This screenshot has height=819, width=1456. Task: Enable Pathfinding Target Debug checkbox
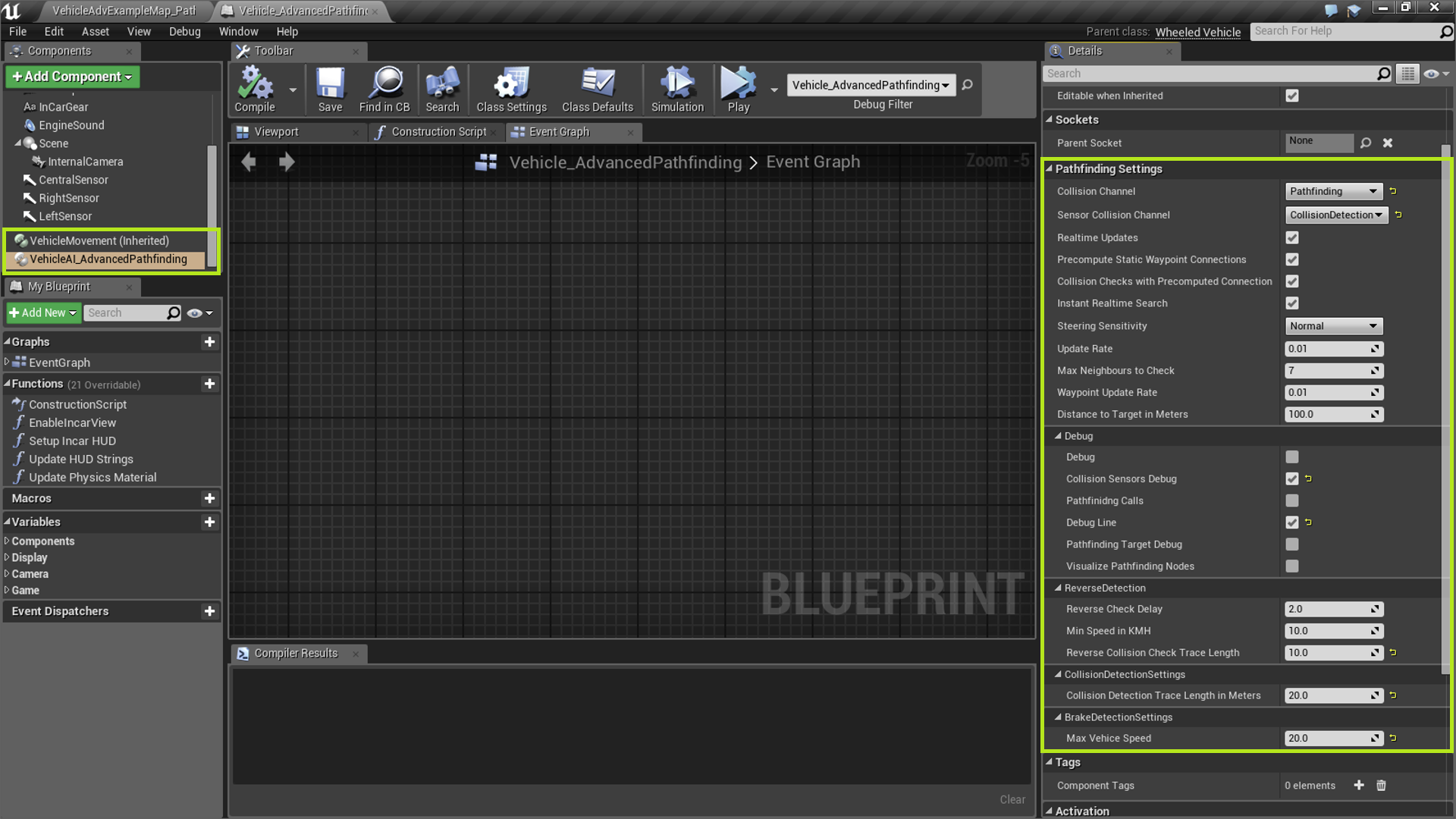pos(1292,544)
